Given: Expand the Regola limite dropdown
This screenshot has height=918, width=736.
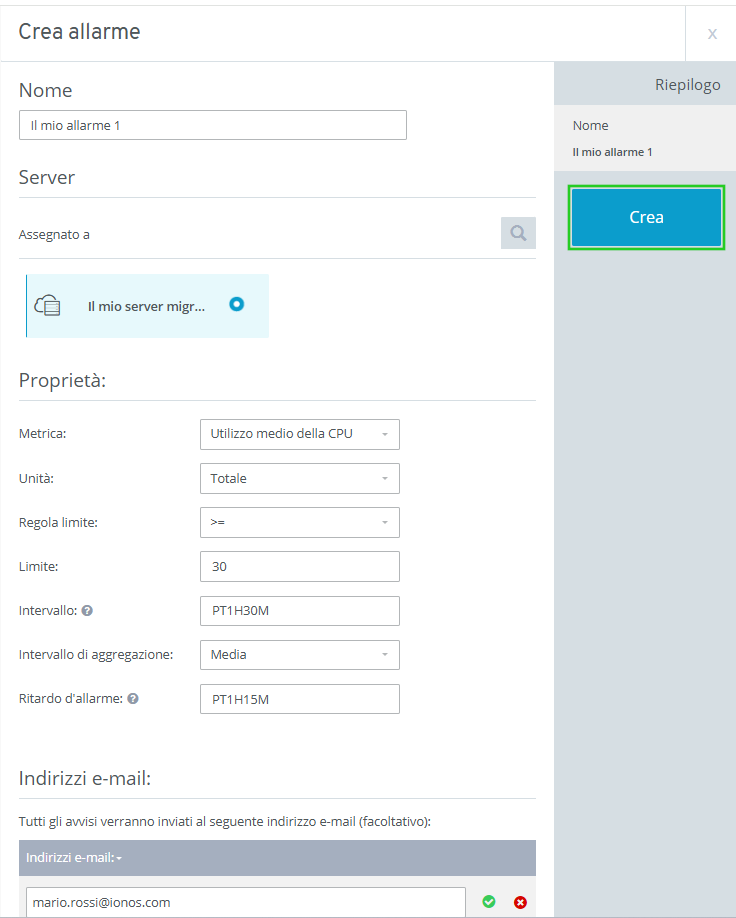Looking at the screenshot, I should point(299,522).
